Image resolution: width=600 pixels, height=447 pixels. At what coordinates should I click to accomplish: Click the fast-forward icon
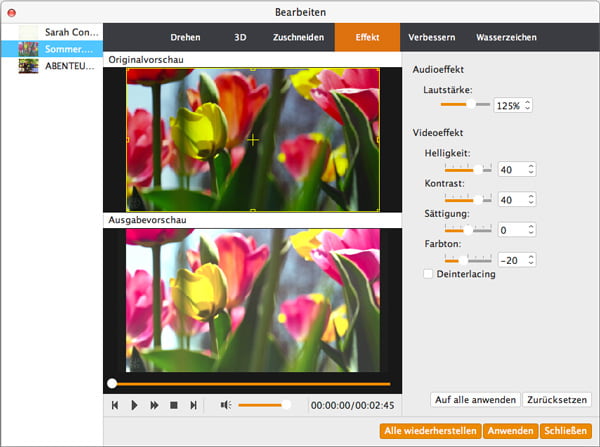coord(154,405)
